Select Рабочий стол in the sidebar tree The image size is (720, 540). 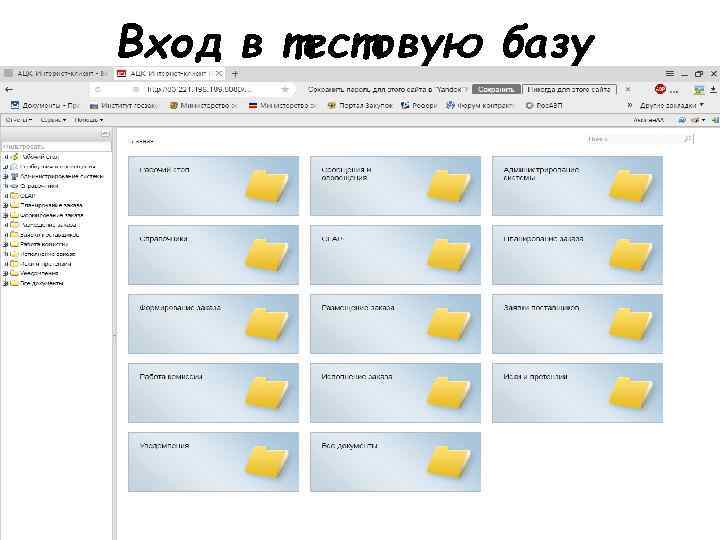point(39,157)
